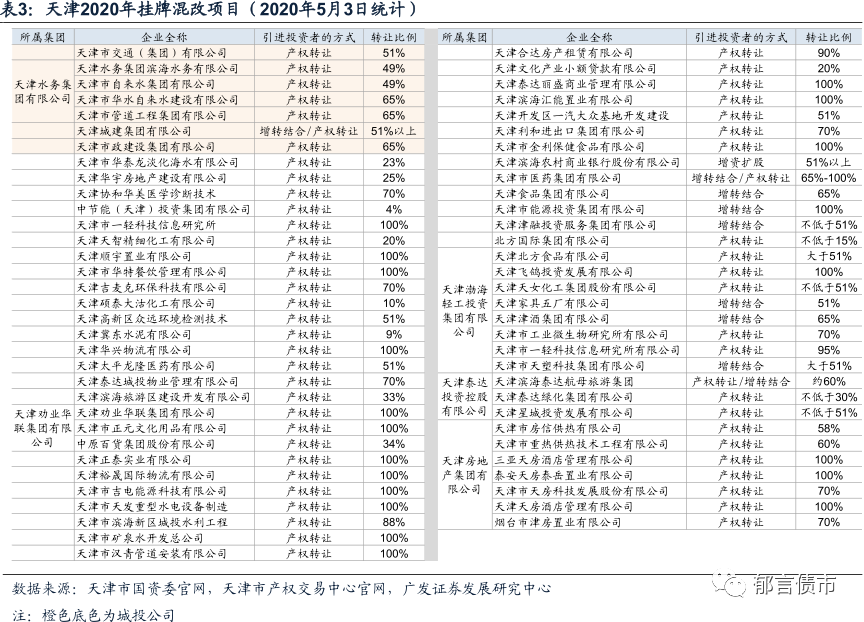Click the 4% transfer ratio value
The width and height of the screenshot is (864, 622).
(x=393, y=209)
